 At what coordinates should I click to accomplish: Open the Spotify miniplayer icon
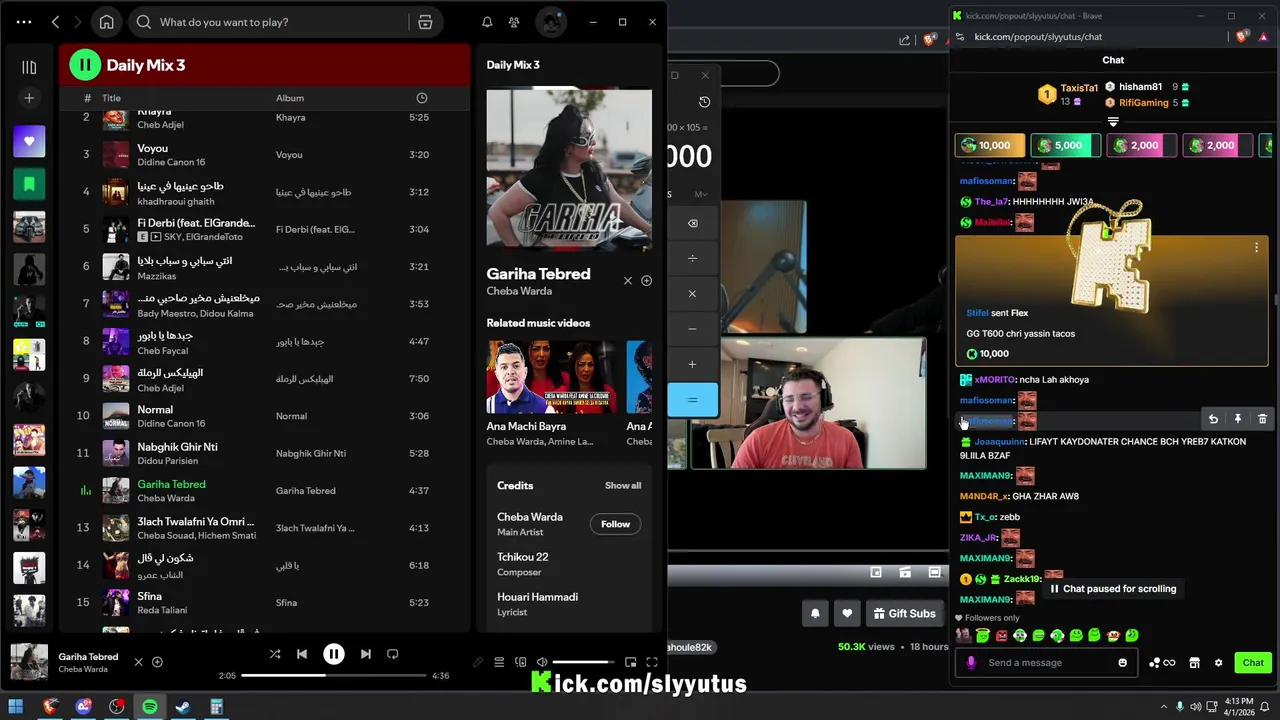pyautogui.click(x=631, y=662)
